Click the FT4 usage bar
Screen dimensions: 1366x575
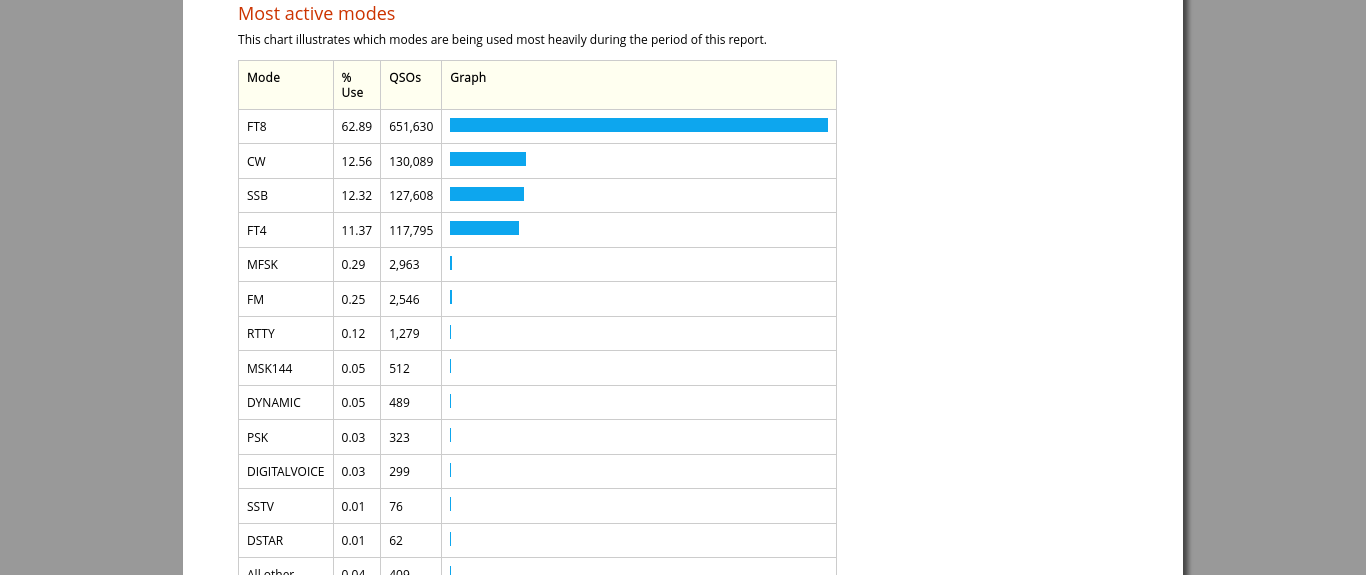(x=484, y=228)
